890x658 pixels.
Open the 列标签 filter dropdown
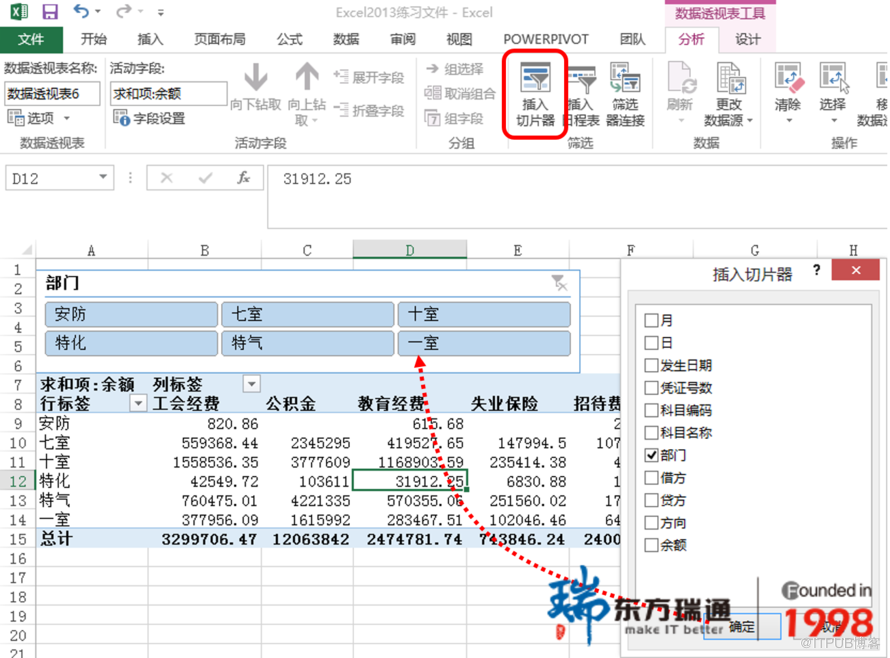pos(251,384)
